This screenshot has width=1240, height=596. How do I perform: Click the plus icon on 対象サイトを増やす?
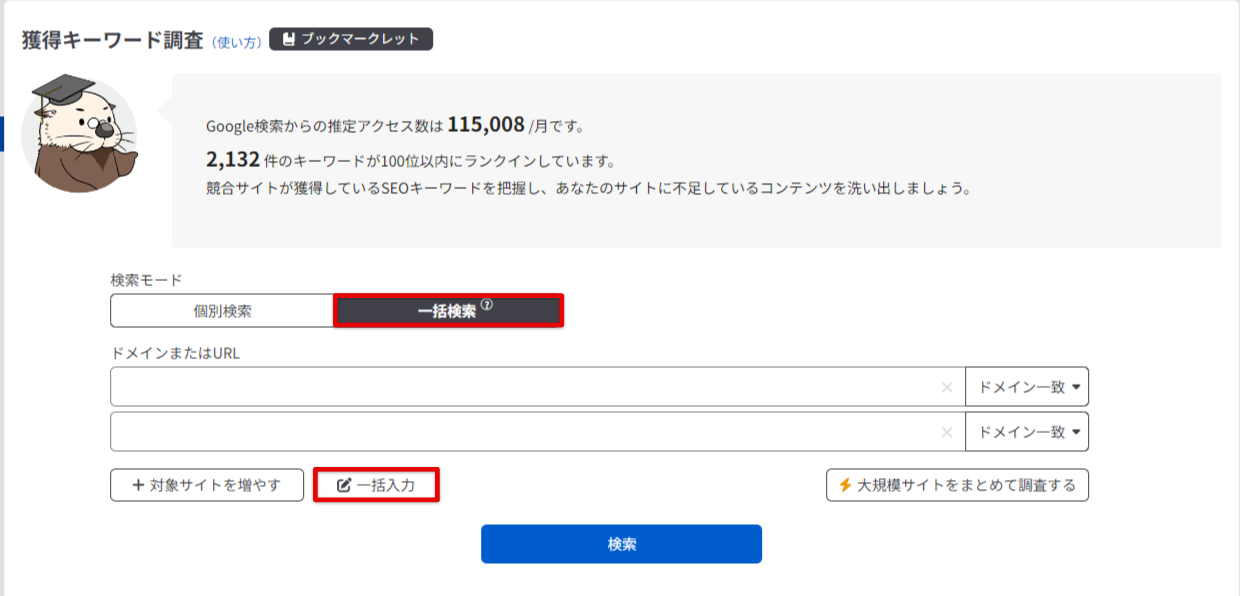tap(138, 486)
